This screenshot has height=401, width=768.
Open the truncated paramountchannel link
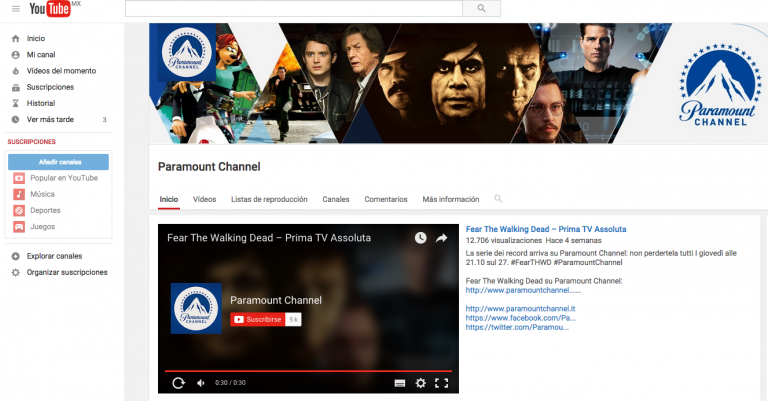tap(523, 290)
